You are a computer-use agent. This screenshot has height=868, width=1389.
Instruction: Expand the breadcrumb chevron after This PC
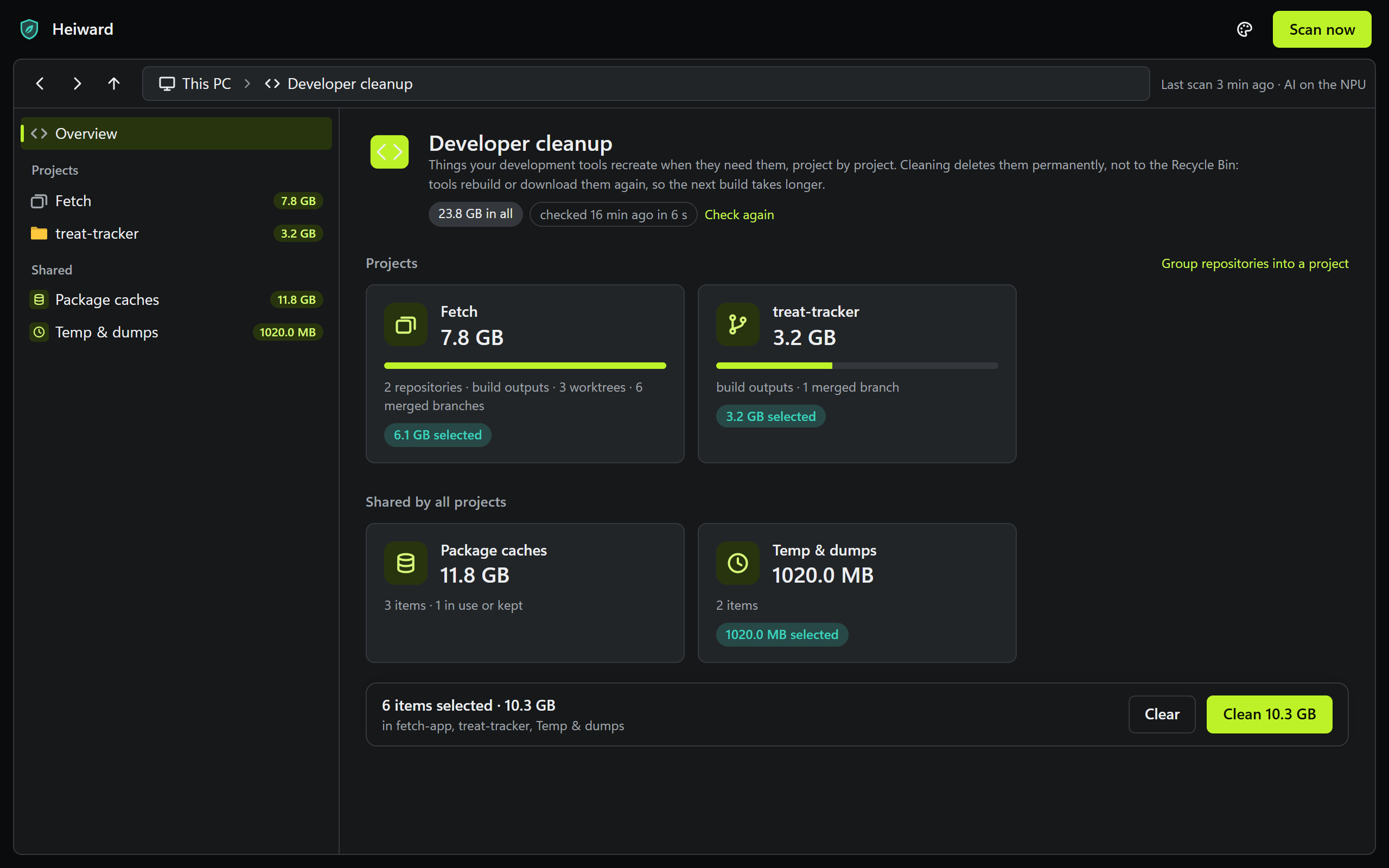[247, 84]
